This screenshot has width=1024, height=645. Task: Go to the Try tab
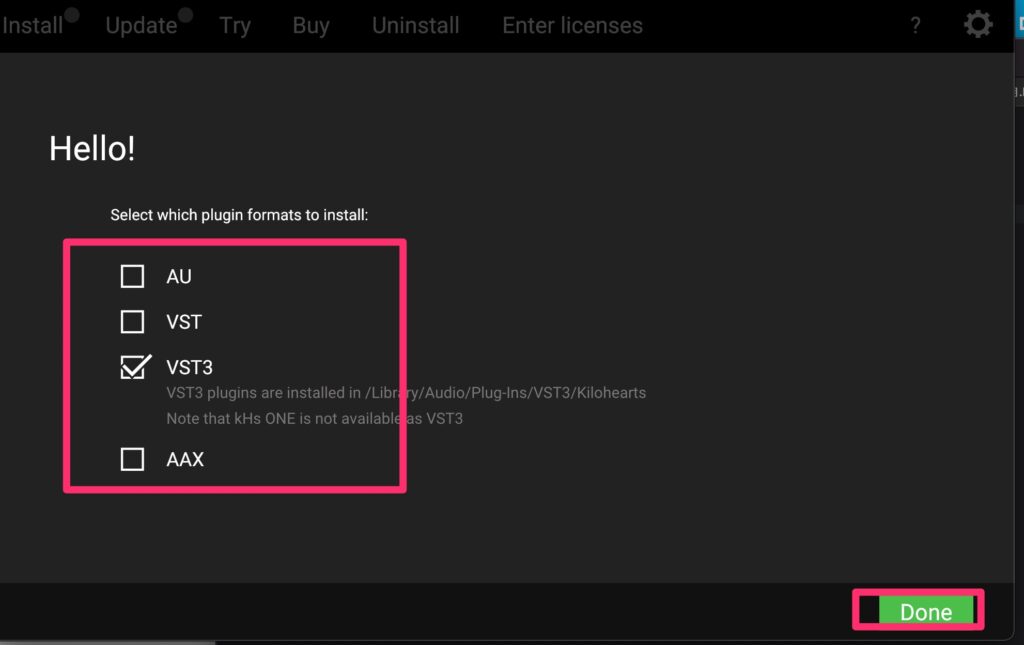tap(235, 26)
